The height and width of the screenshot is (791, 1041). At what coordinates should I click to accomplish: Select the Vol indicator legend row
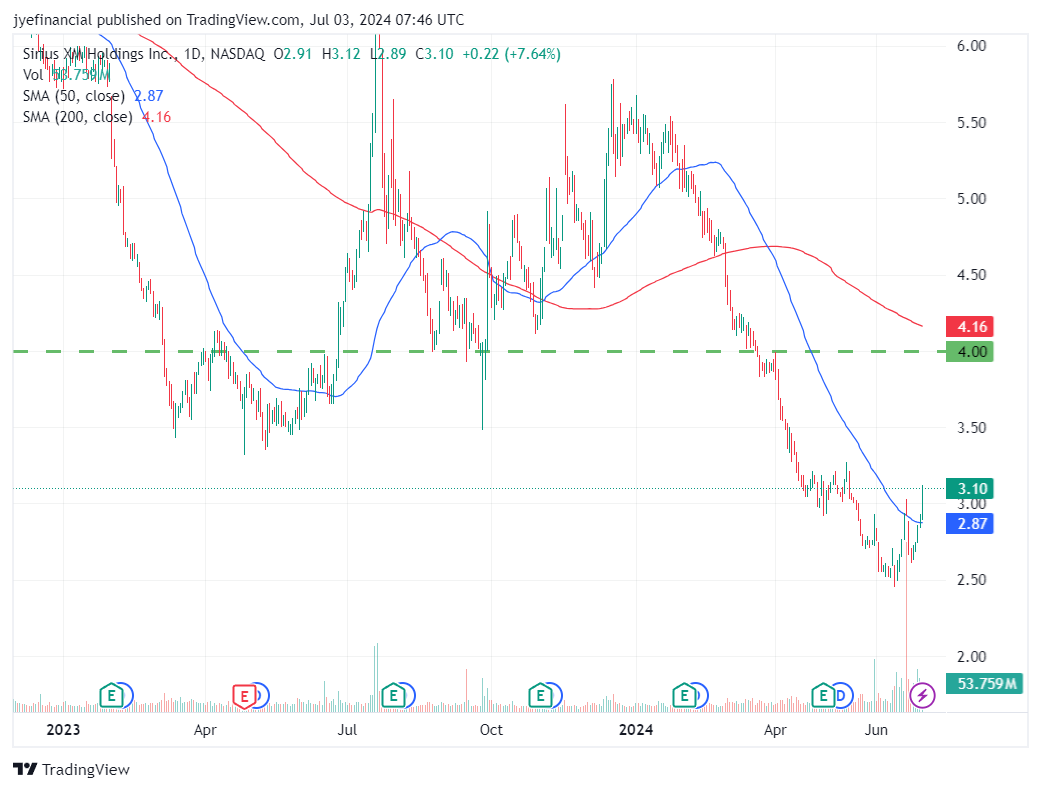click(x=66, y=75)
